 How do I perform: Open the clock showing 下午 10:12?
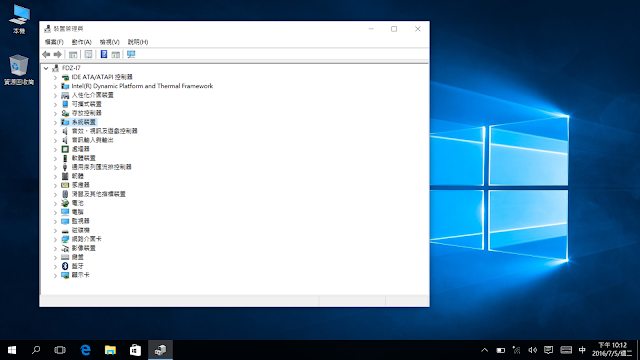coord(612,350)
